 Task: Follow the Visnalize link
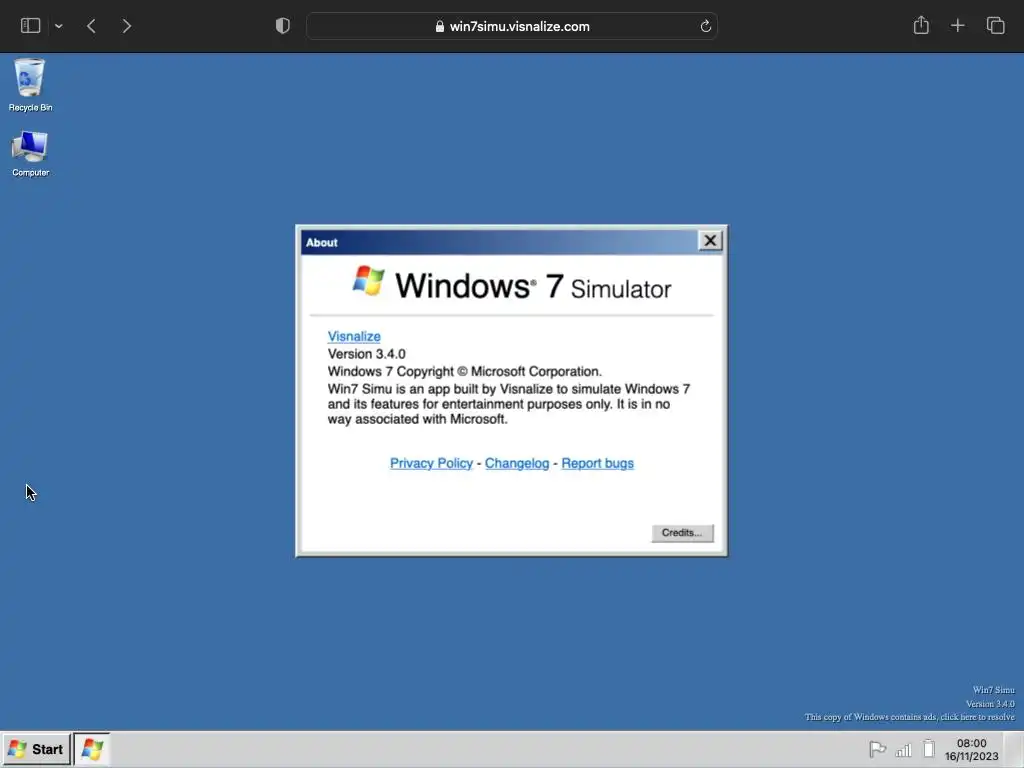pyautogui.click(x=354, y=336)
